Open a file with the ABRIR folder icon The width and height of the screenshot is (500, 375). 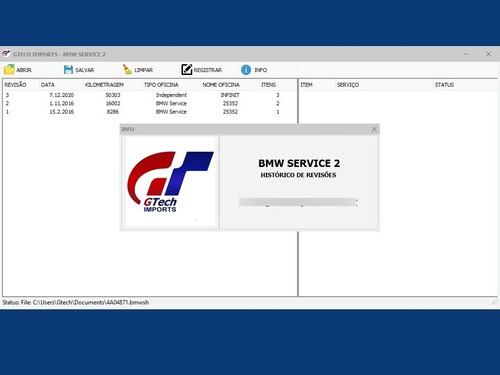pos(9,69)
